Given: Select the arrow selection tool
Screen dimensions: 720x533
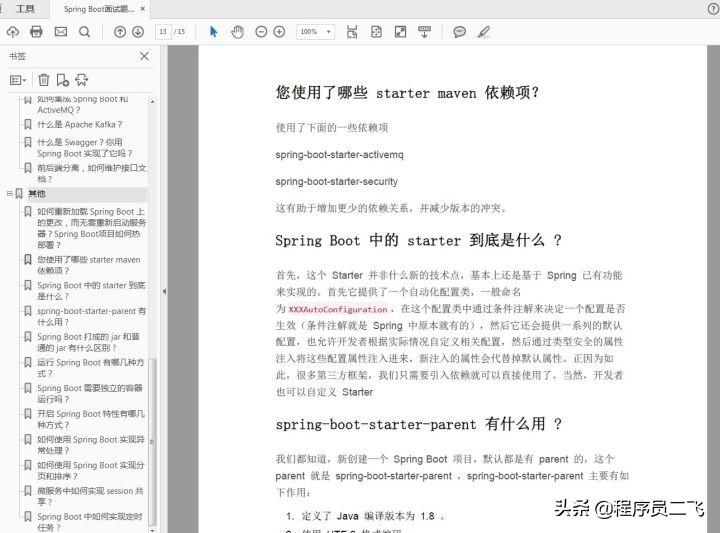Looking at the screenshot, I should click(214, 32).
